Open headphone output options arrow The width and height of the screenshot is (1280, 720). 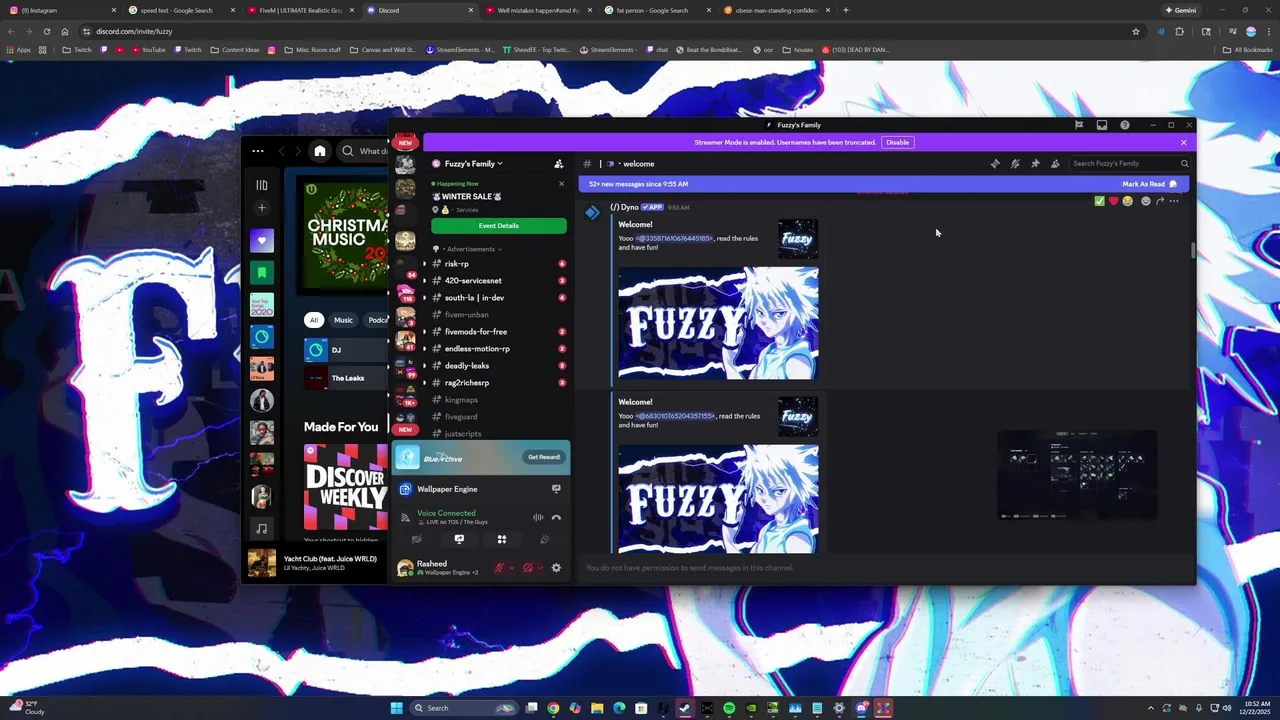[540, 568]
